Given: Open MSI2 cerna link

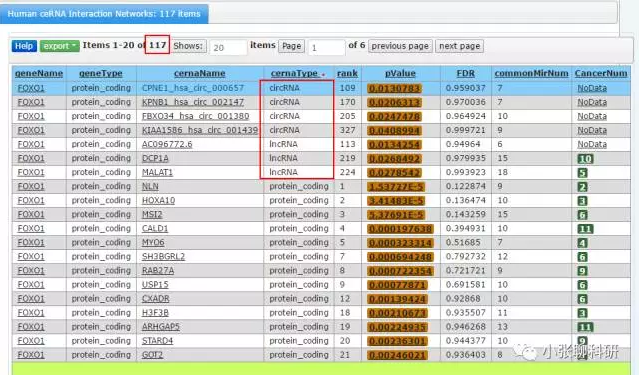Looking at the screenshot, I should coord(152,214).
